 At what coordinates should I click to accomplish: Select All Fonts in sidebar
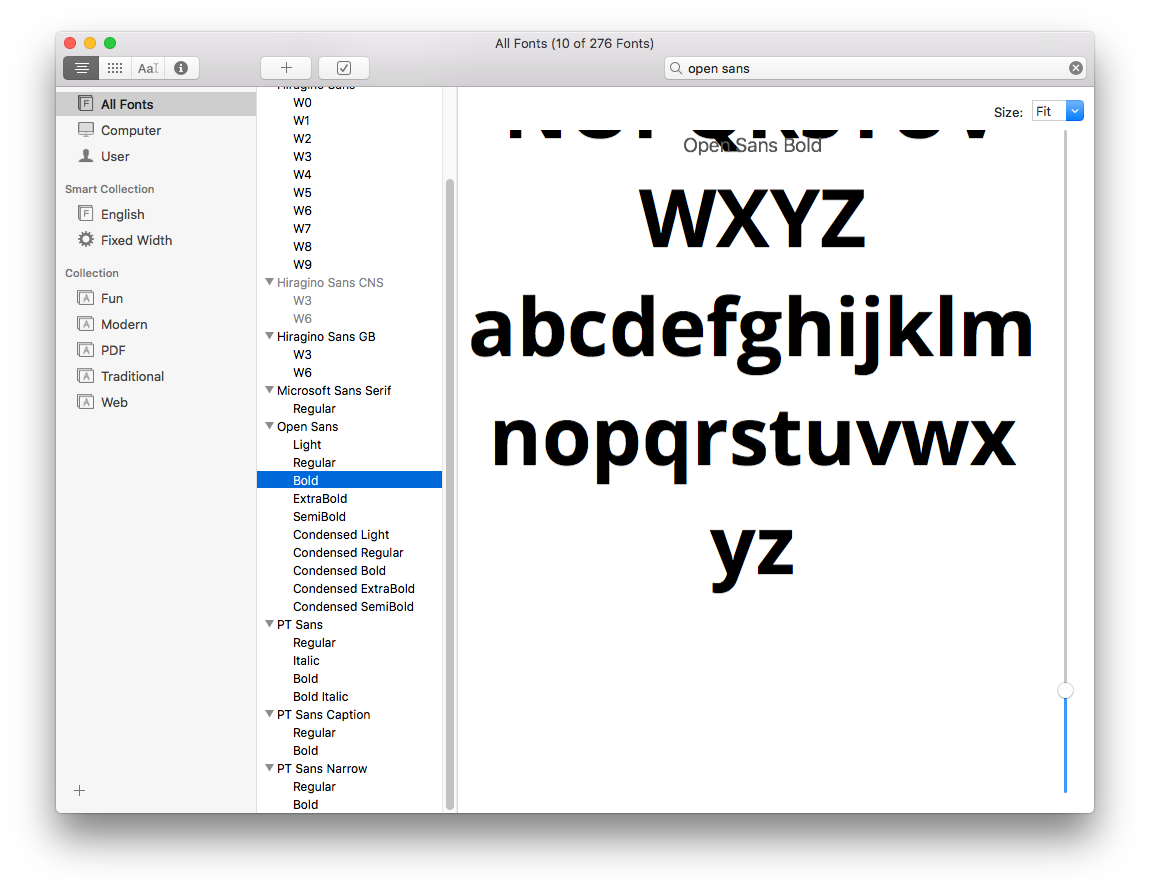click(156, 104)
